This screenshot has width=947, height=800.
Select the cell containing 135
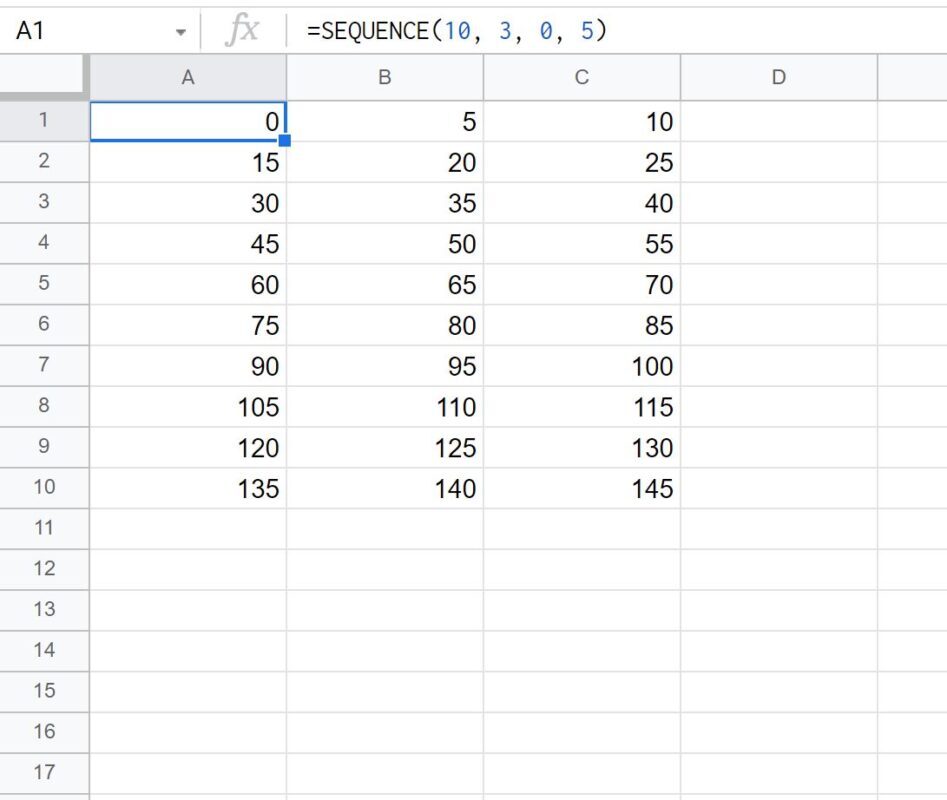[x=188, y=488]
